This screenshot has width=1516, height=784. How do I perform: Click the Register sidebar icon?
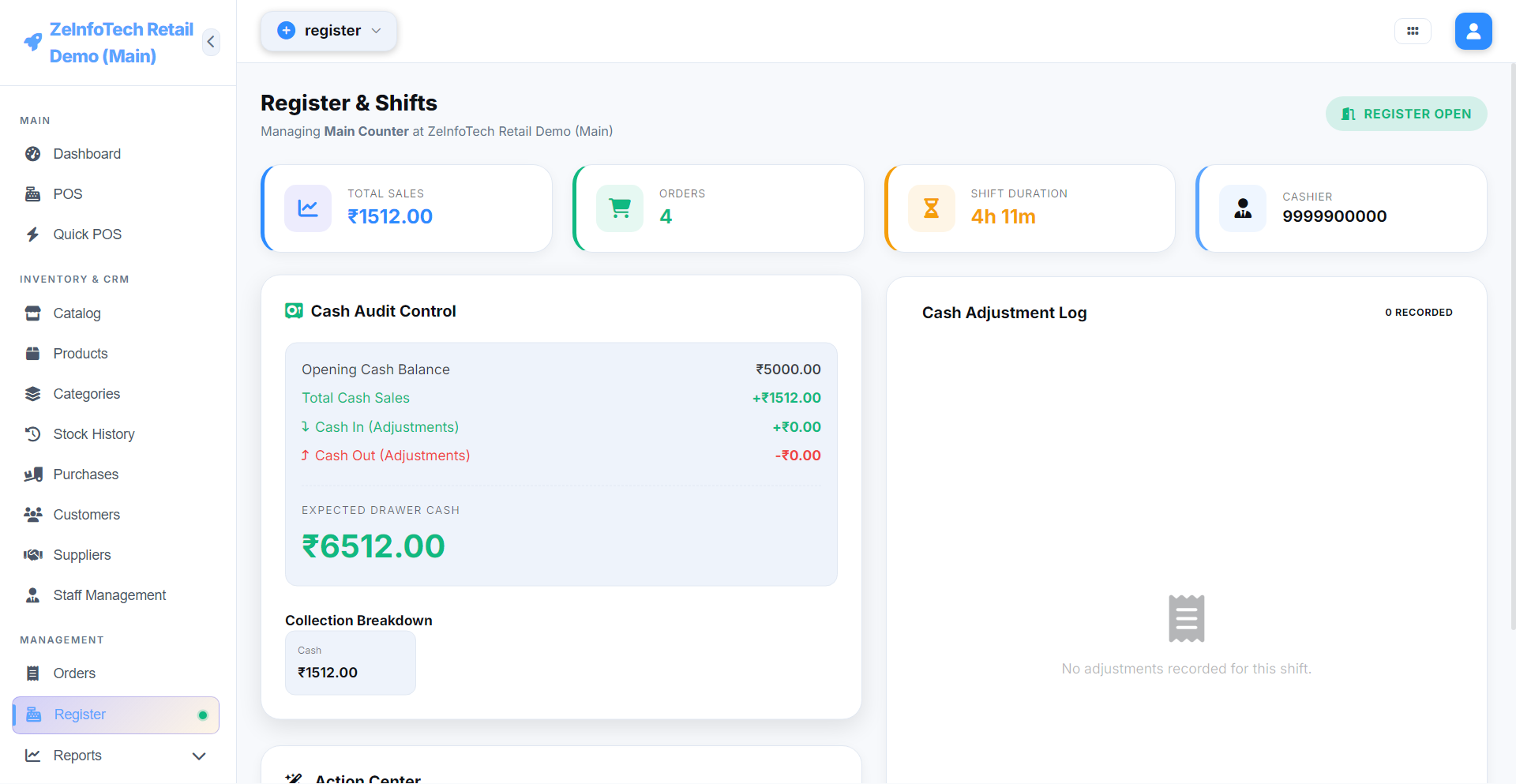(33, 715)
